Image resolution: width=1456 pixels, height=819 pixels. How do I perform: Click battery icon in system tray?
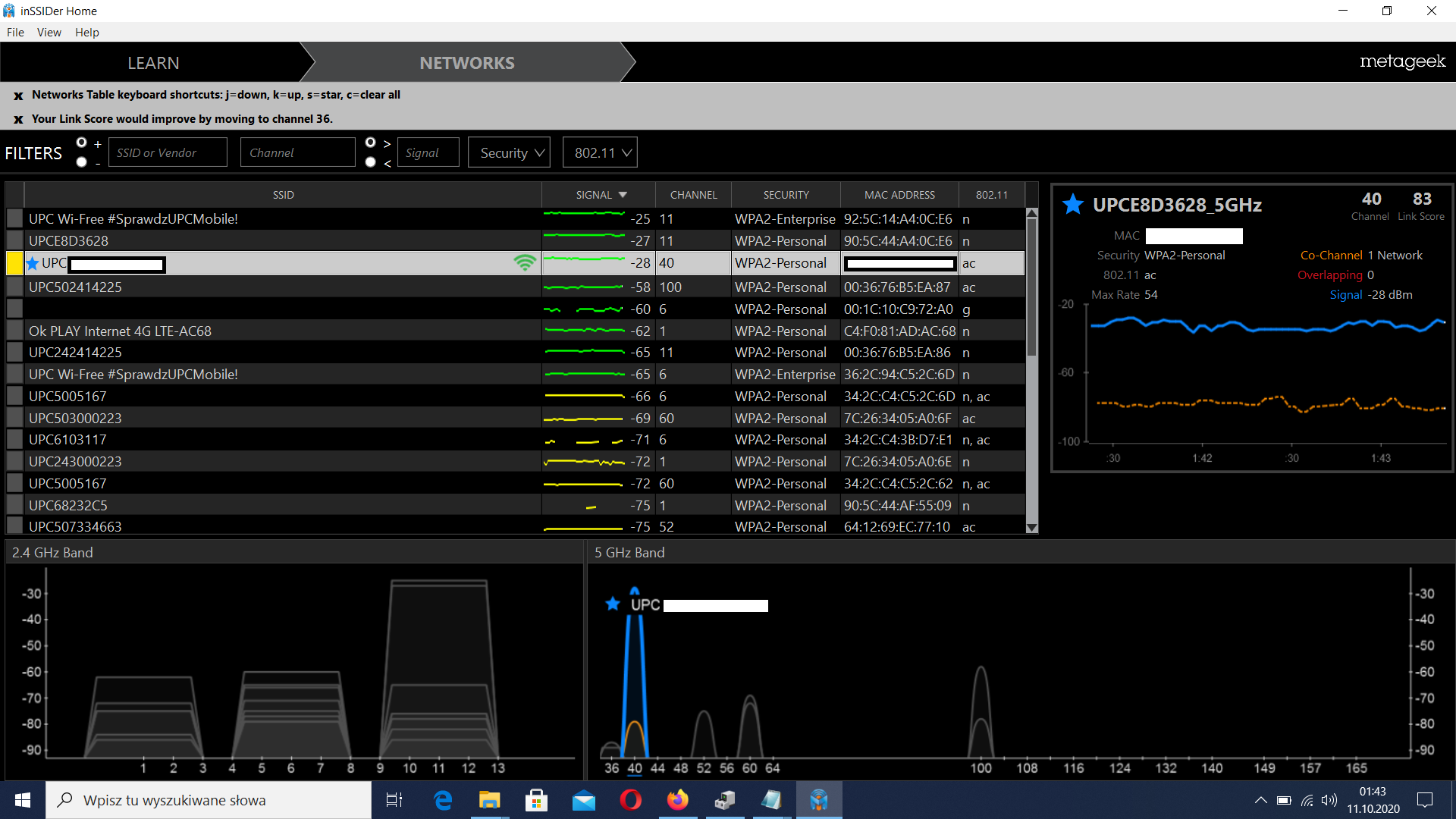pyautogui.click(x=1284, y=800)
